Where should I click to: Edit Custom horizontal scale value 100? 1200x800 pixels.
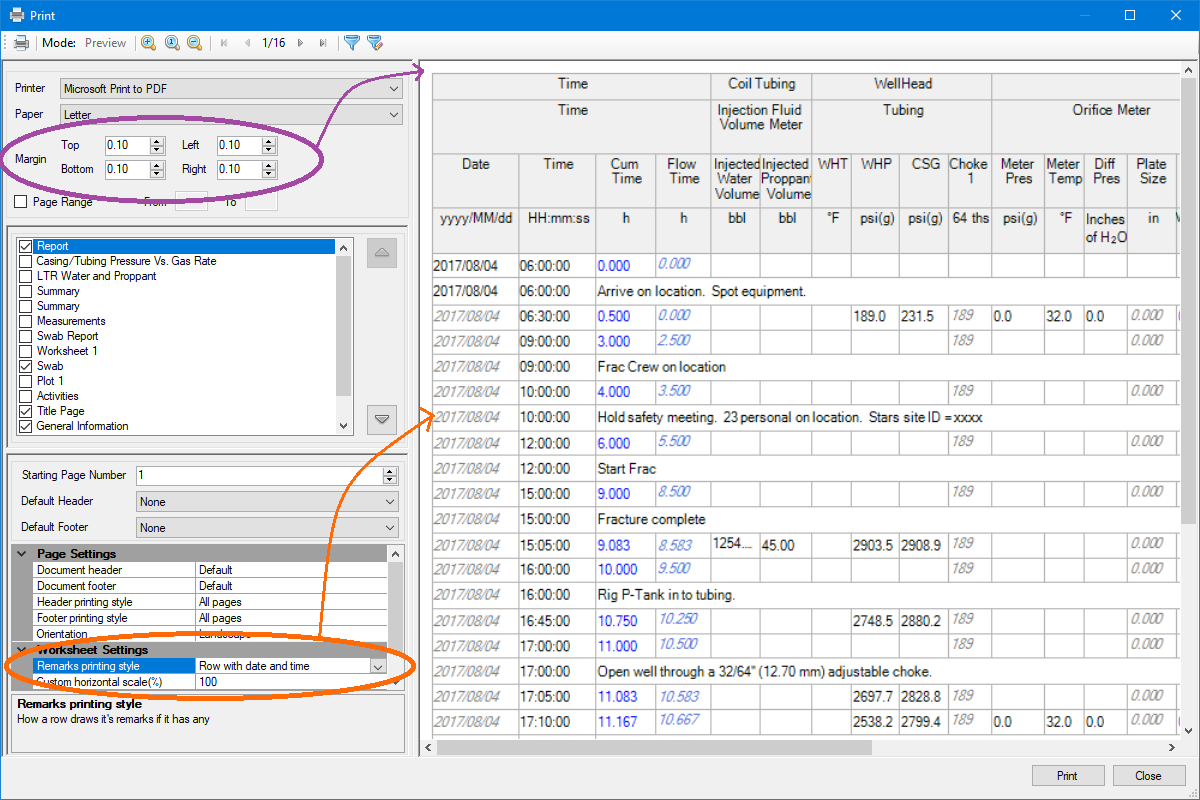[x=290, y=682]
